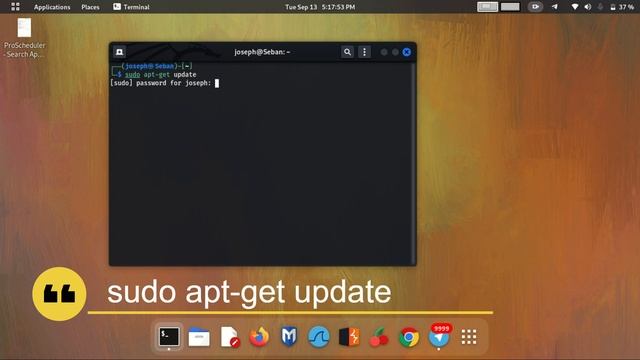Open the Applications menu in top bar
Image resolution: width=640 pixels, height=360 pixels.
[52, 7]
